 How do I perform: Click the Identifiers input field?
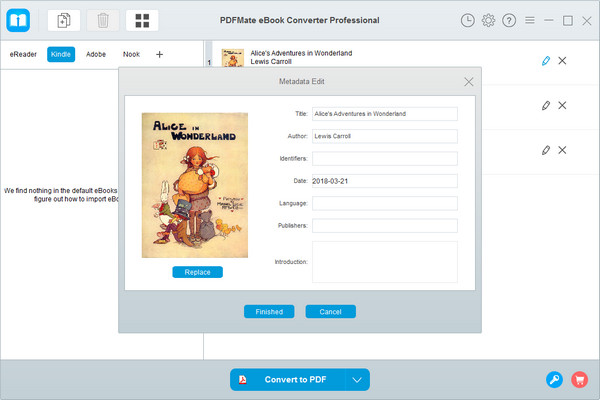click(385, 158)
